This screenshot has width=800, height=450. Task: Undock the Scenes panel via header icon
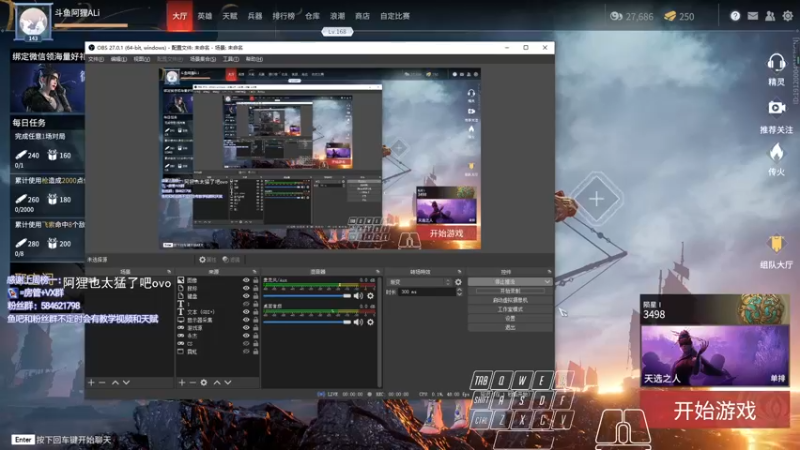click(168, 272)
